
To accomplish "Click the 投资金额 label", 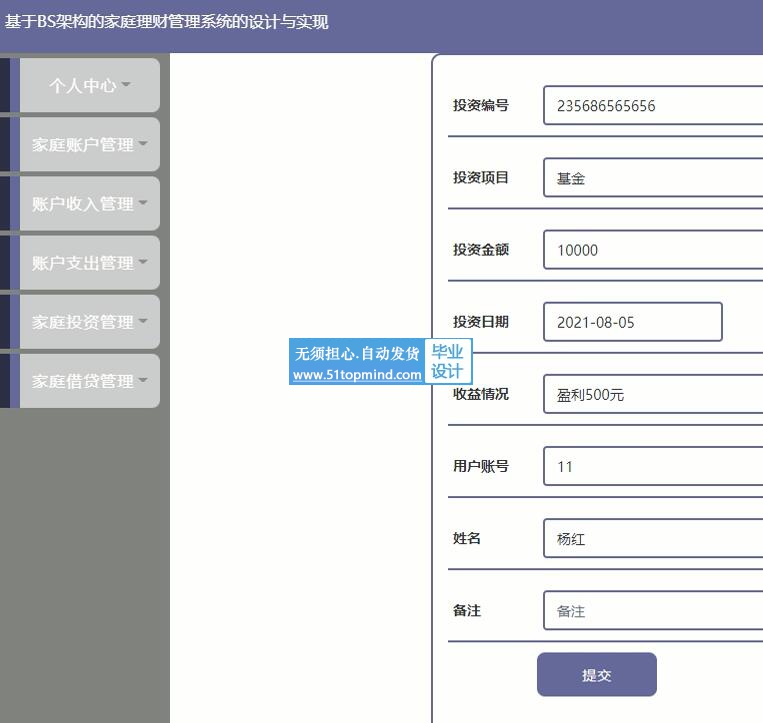I will [x=481, y=250].
